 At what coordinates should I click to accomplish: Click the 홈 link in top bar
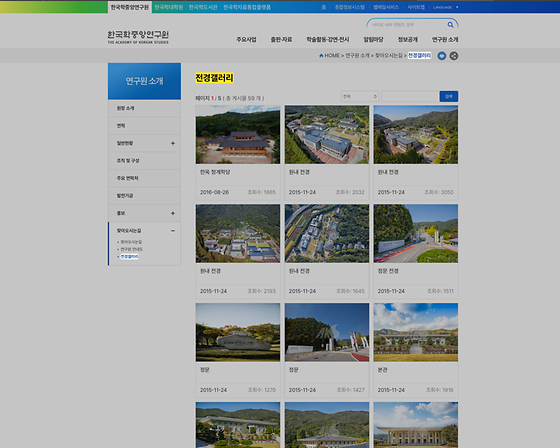point(324,7)
